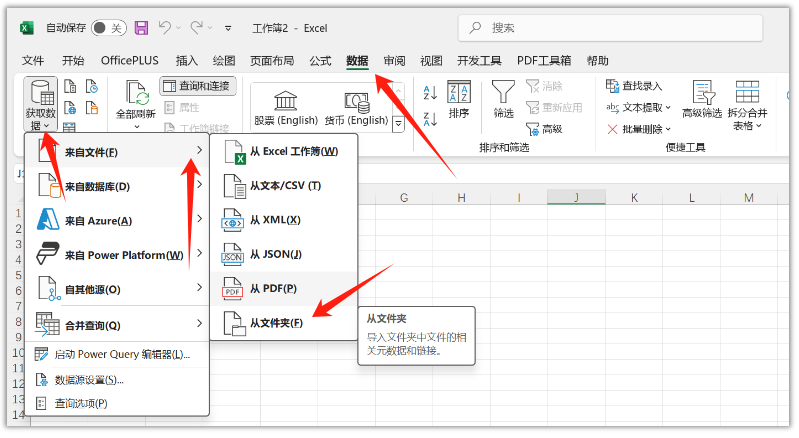Switch to the 绘图 tab
The image size is (799, 438).
(x=224, y=61)
